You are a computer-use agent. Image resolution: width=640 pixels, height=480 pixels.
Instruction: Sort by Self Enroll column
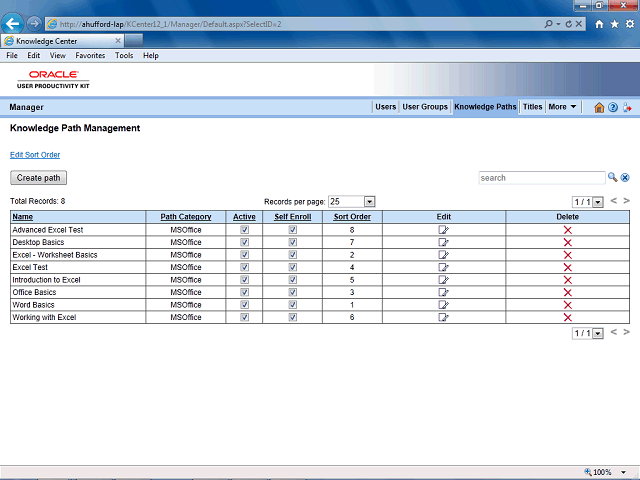click(x=292, y=217)
